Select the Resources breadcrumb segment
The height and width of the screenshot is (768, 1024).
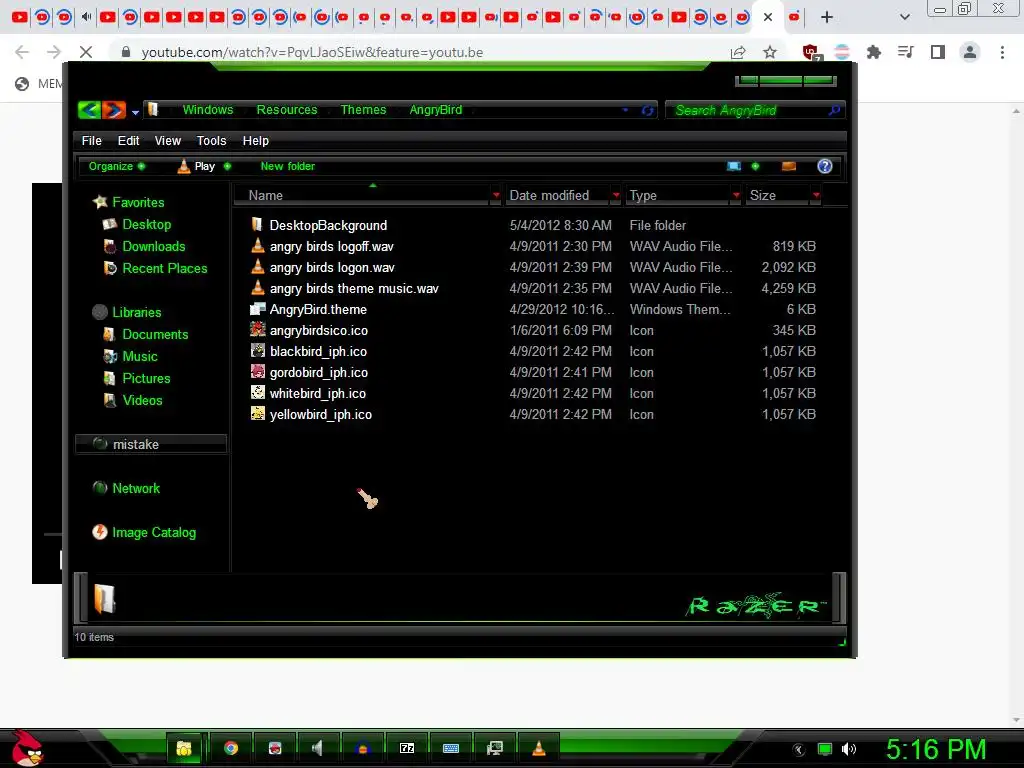287,110
